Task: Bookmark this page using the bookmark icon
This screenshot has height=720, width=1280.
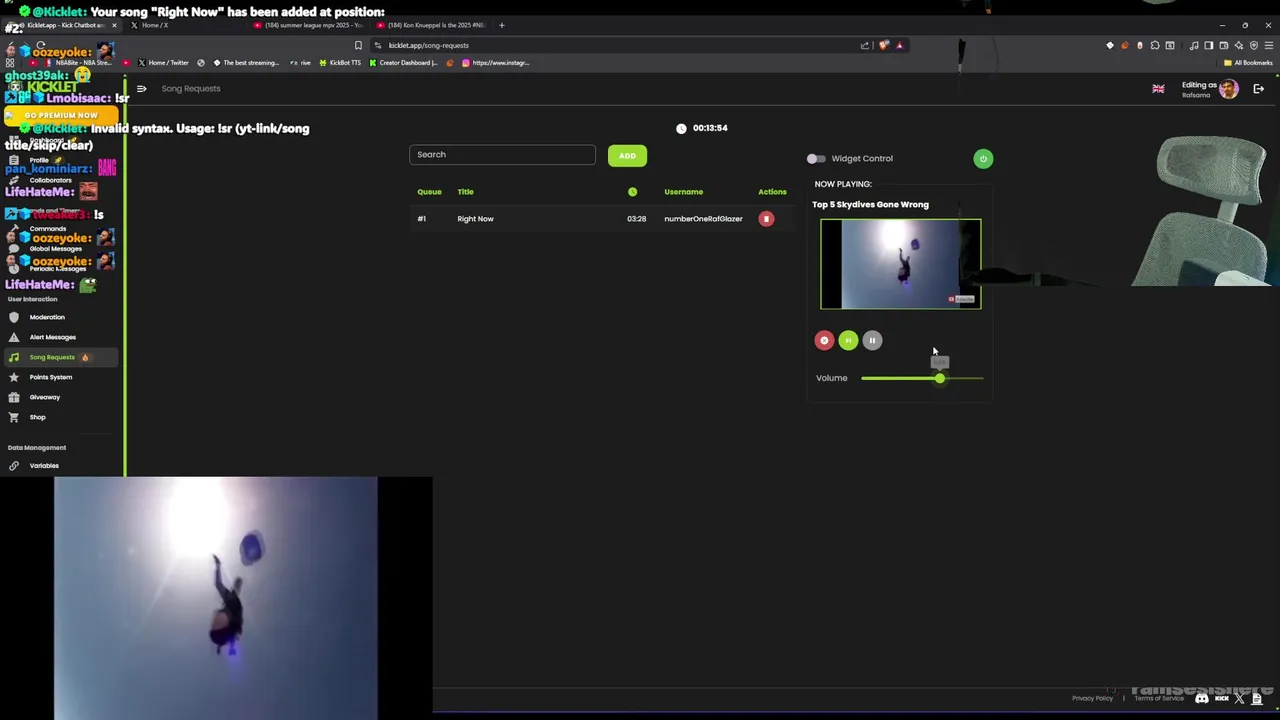Action: pos(358,45)
